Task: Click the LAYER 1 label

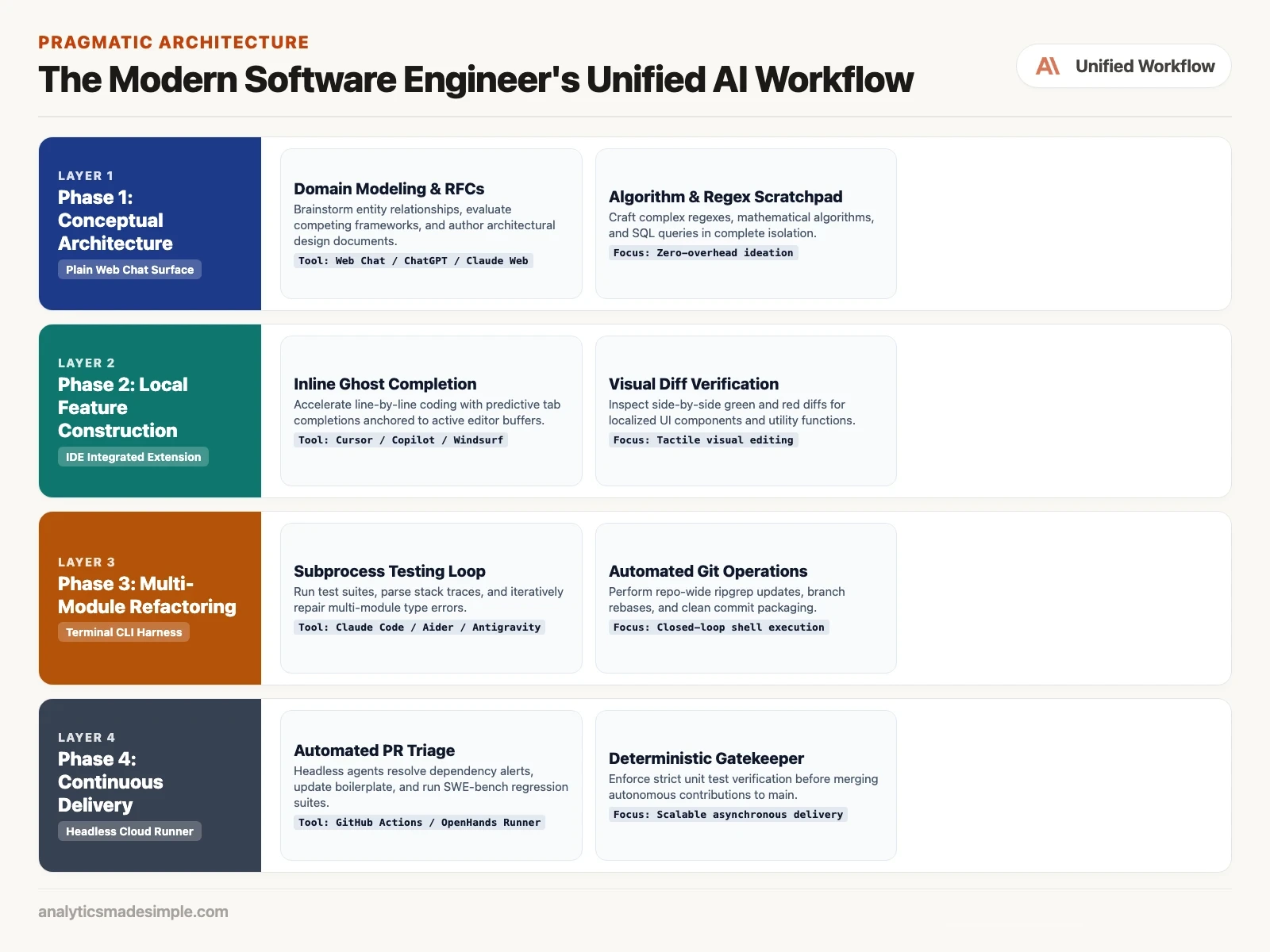Action: tap(86, 176)
